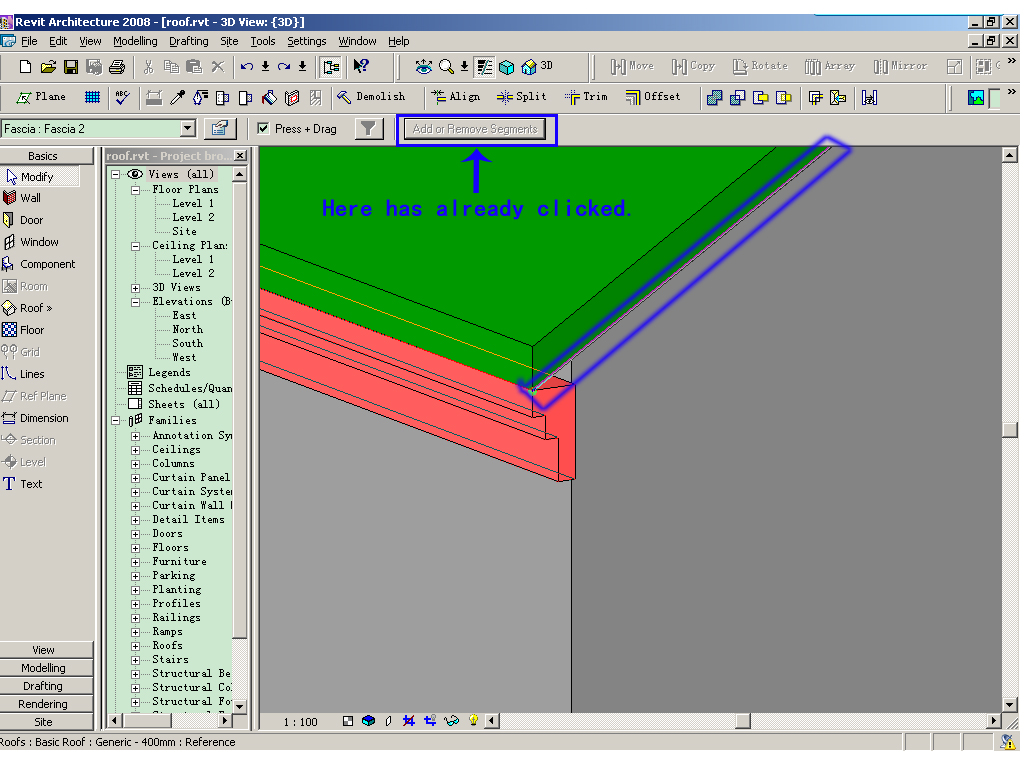Click the filter selection funnel icon

(x=369, y=128)
